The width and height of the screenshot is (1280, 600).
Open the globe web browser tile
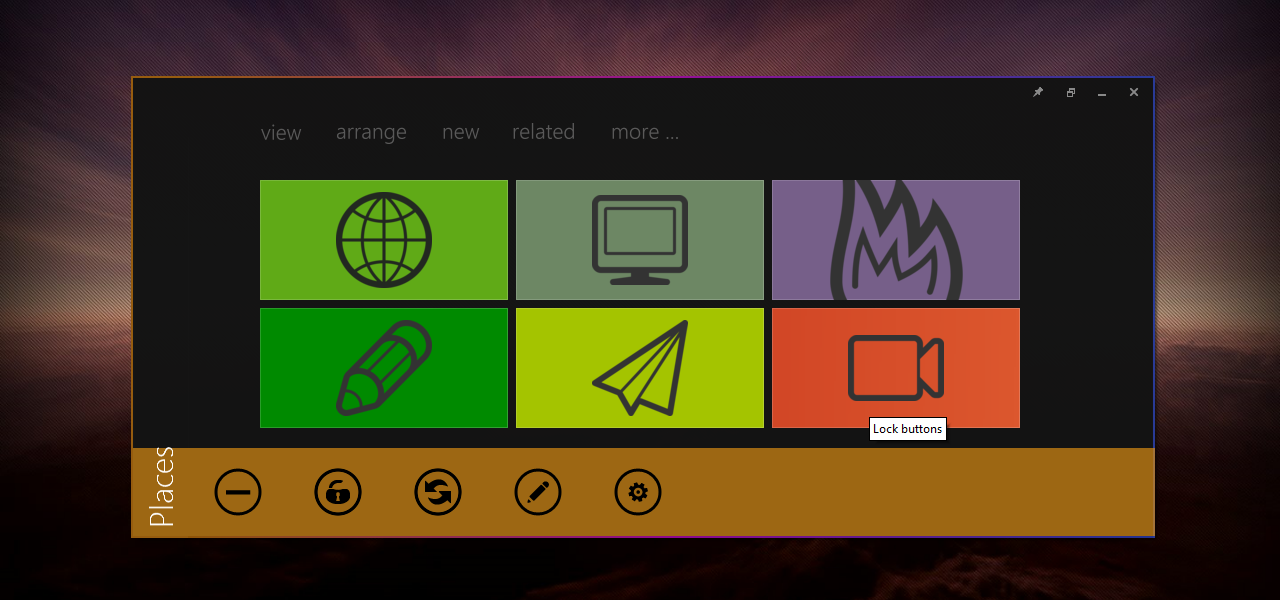click(384, 240)
